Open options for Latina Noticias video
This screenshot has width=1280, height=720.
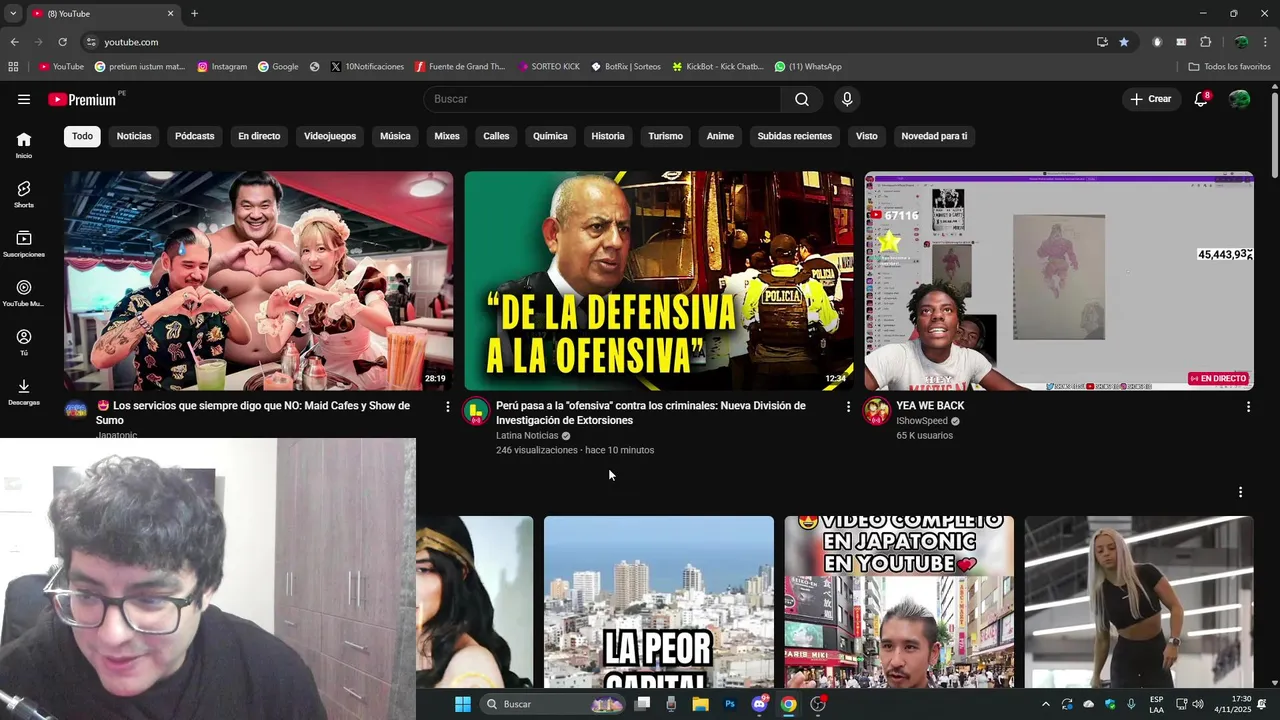tap(848, 407)
